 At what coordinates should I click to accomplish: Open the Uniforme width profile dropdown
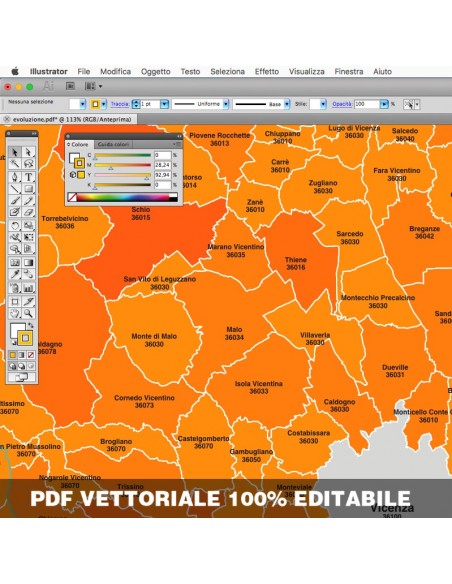[226, 104]
